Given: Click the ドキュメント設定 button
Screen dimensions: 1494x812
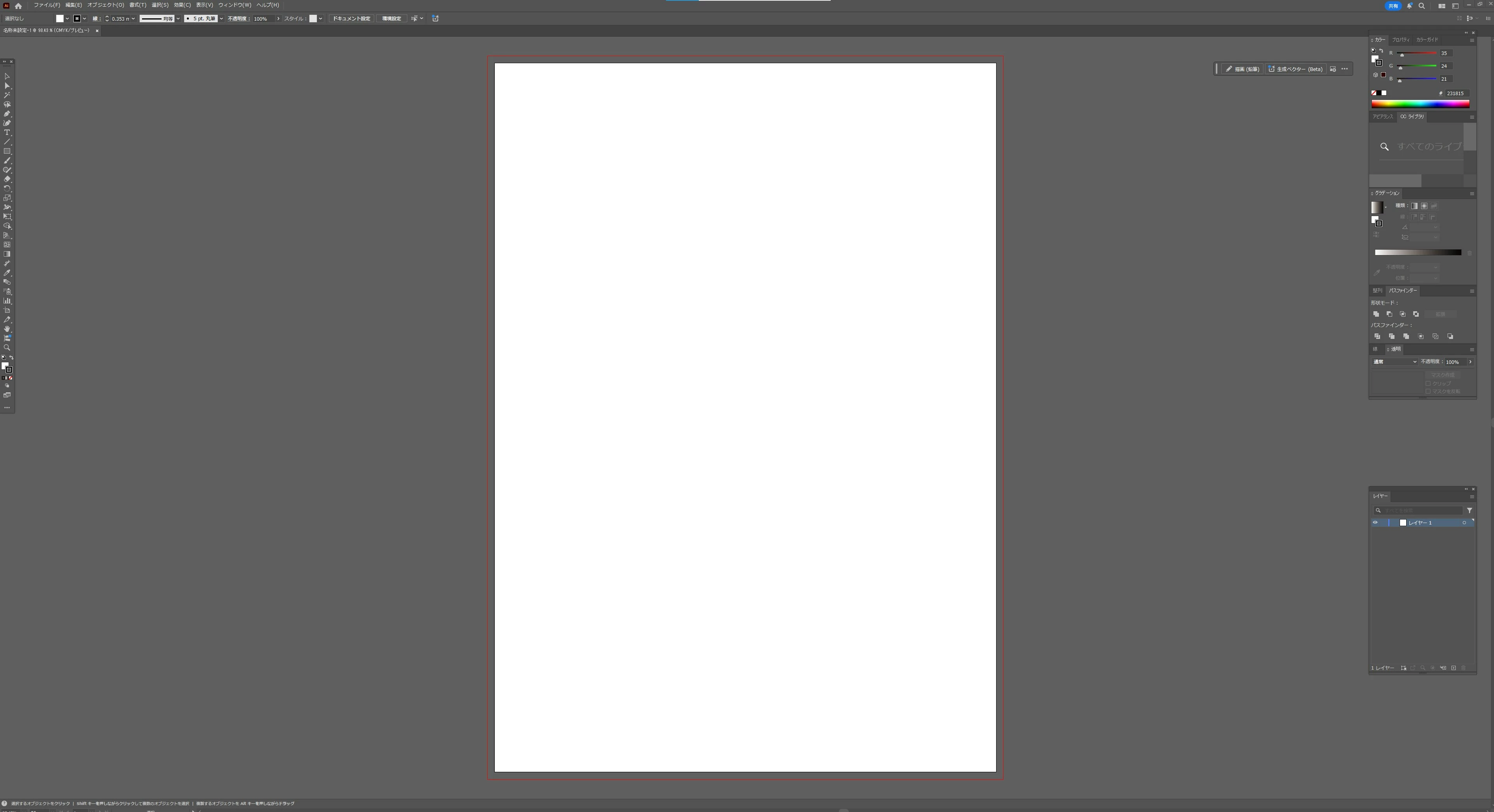Looking at the screenshot, I should (x=351, y=19).
